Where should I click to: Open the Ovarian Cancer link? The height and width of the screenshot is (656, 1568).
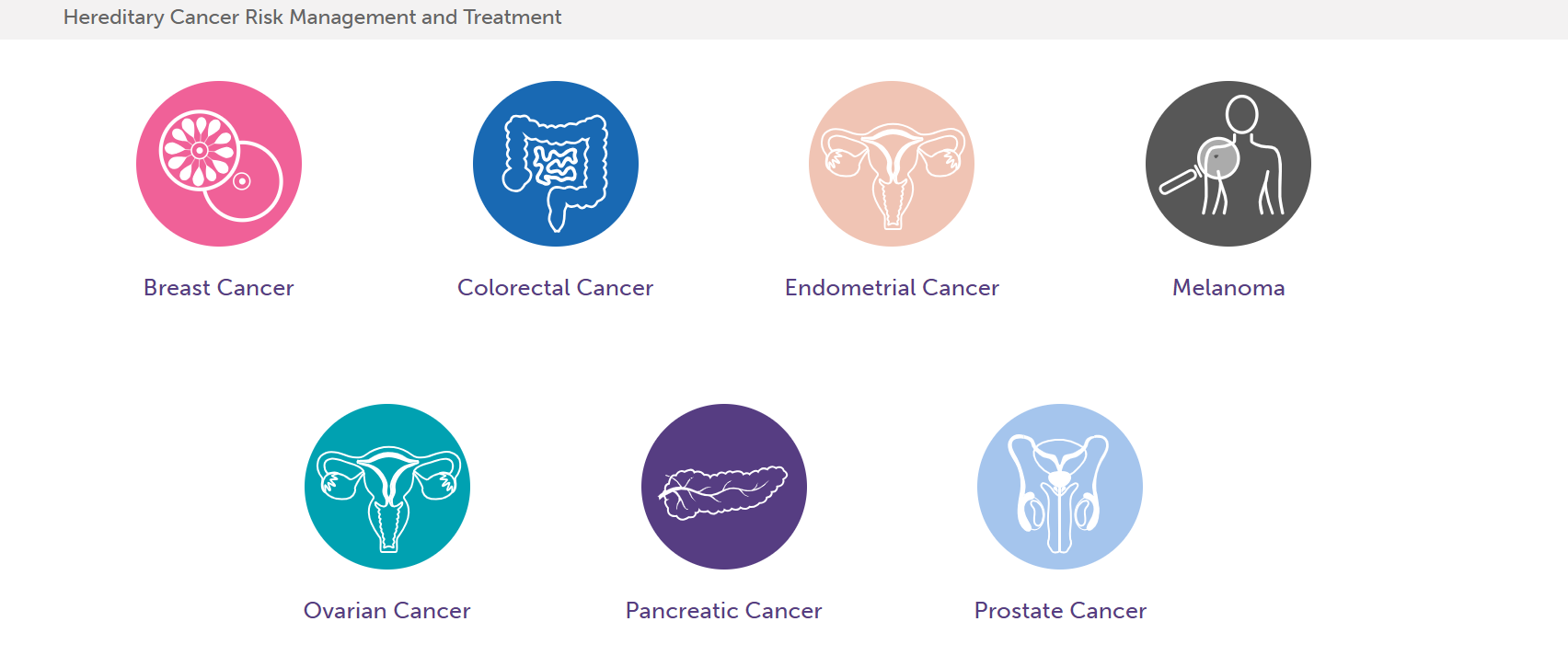tap(386, 610)
